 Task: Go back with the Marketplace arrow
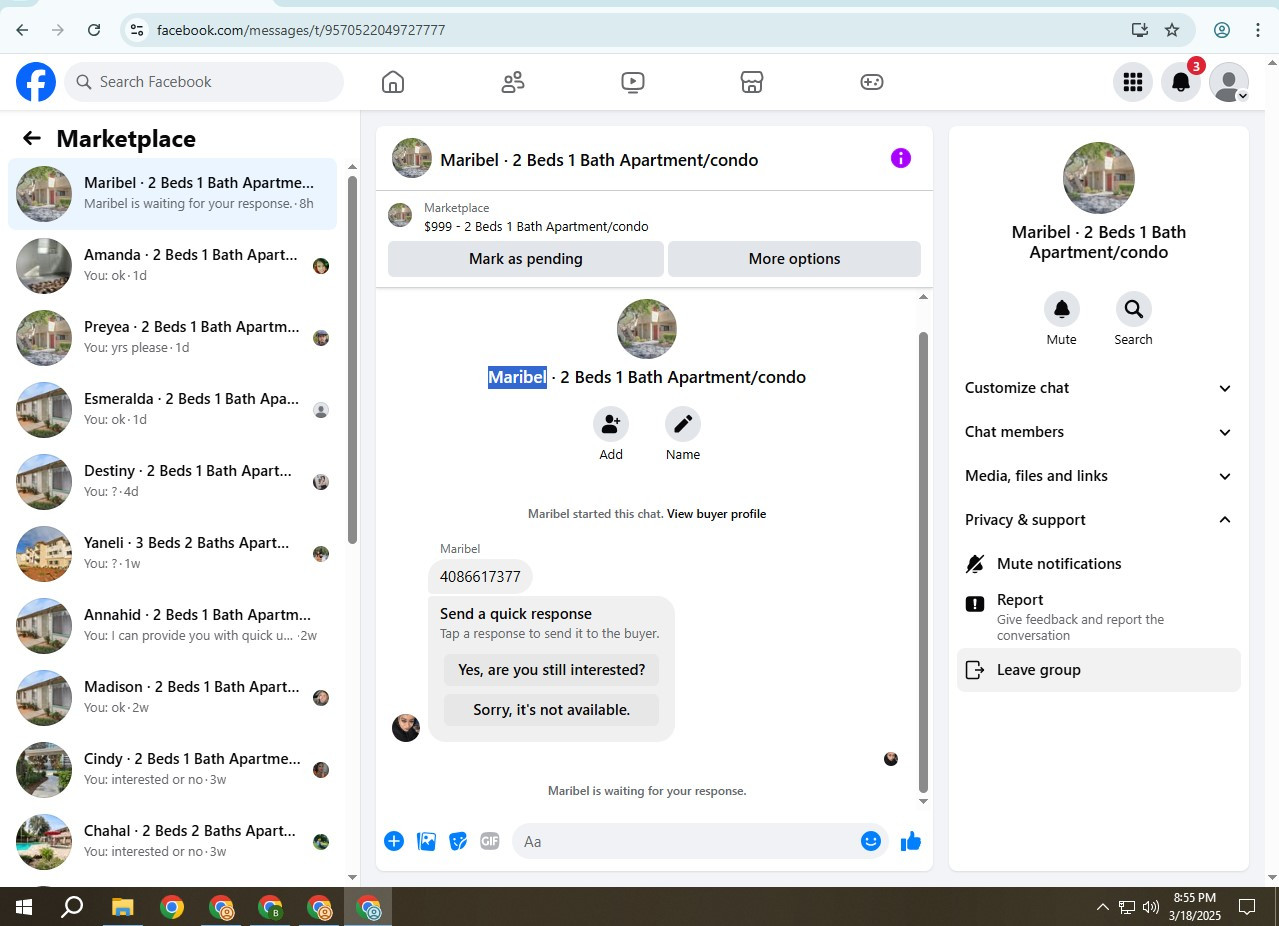(32, 139)
